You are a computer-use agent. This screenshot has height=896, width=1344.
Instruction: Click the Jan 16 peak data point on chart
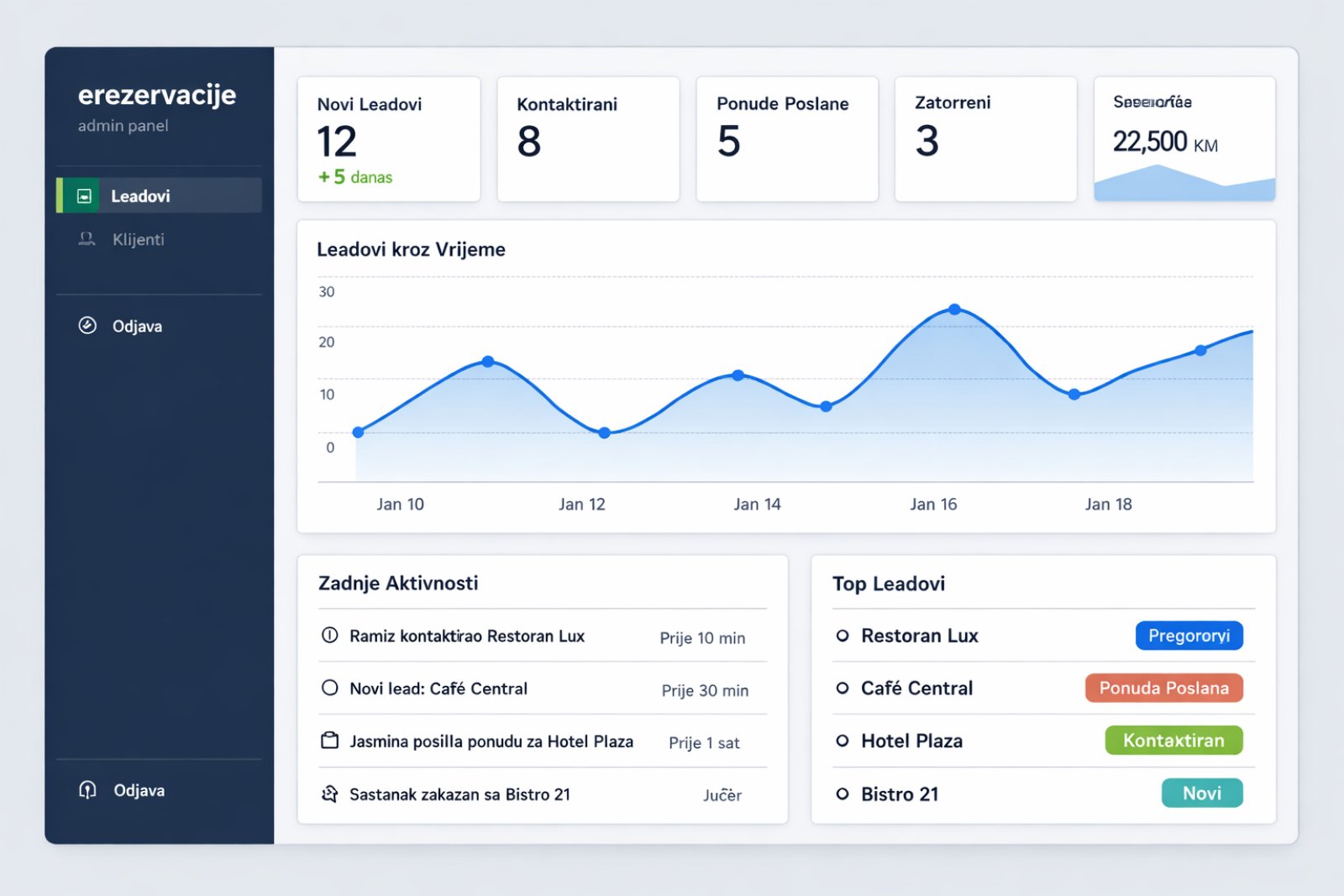point(954,309)
